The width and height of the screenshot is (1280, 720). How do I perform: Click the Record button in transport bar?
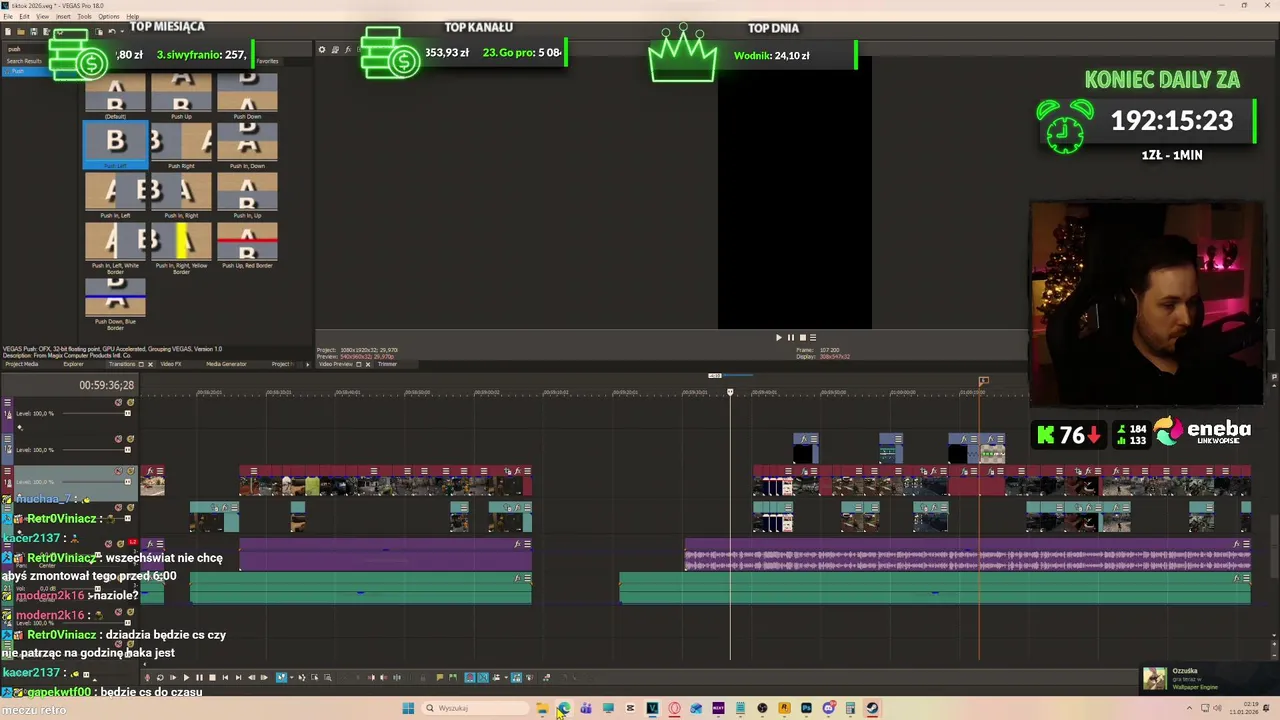(147, 677)
